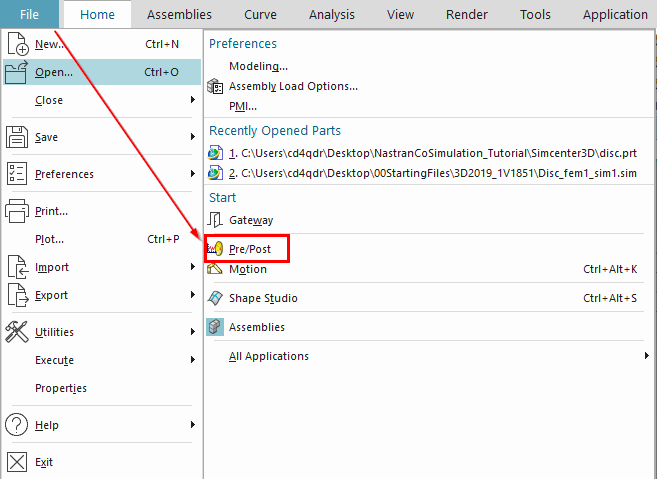Click the Save disk icon
Viewport: 657px width, 479px height.
[x=17, y=137]
